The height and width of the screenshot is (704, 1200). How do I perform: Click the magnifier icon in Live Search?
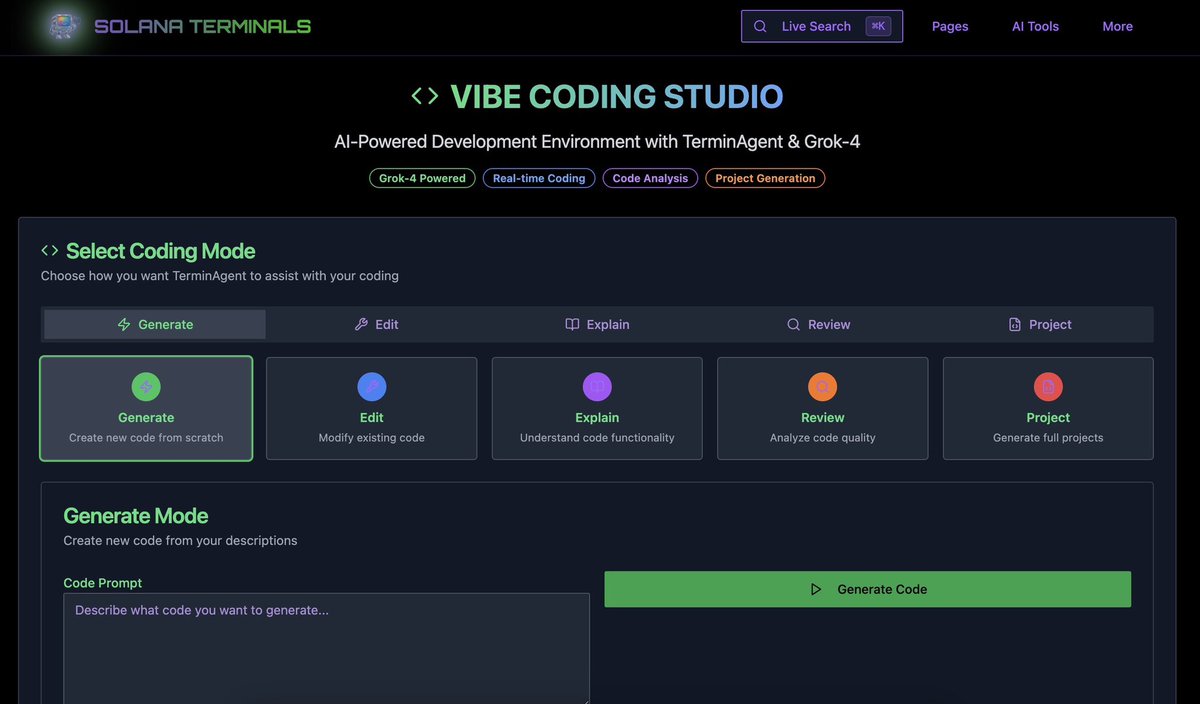pos(761,26)
